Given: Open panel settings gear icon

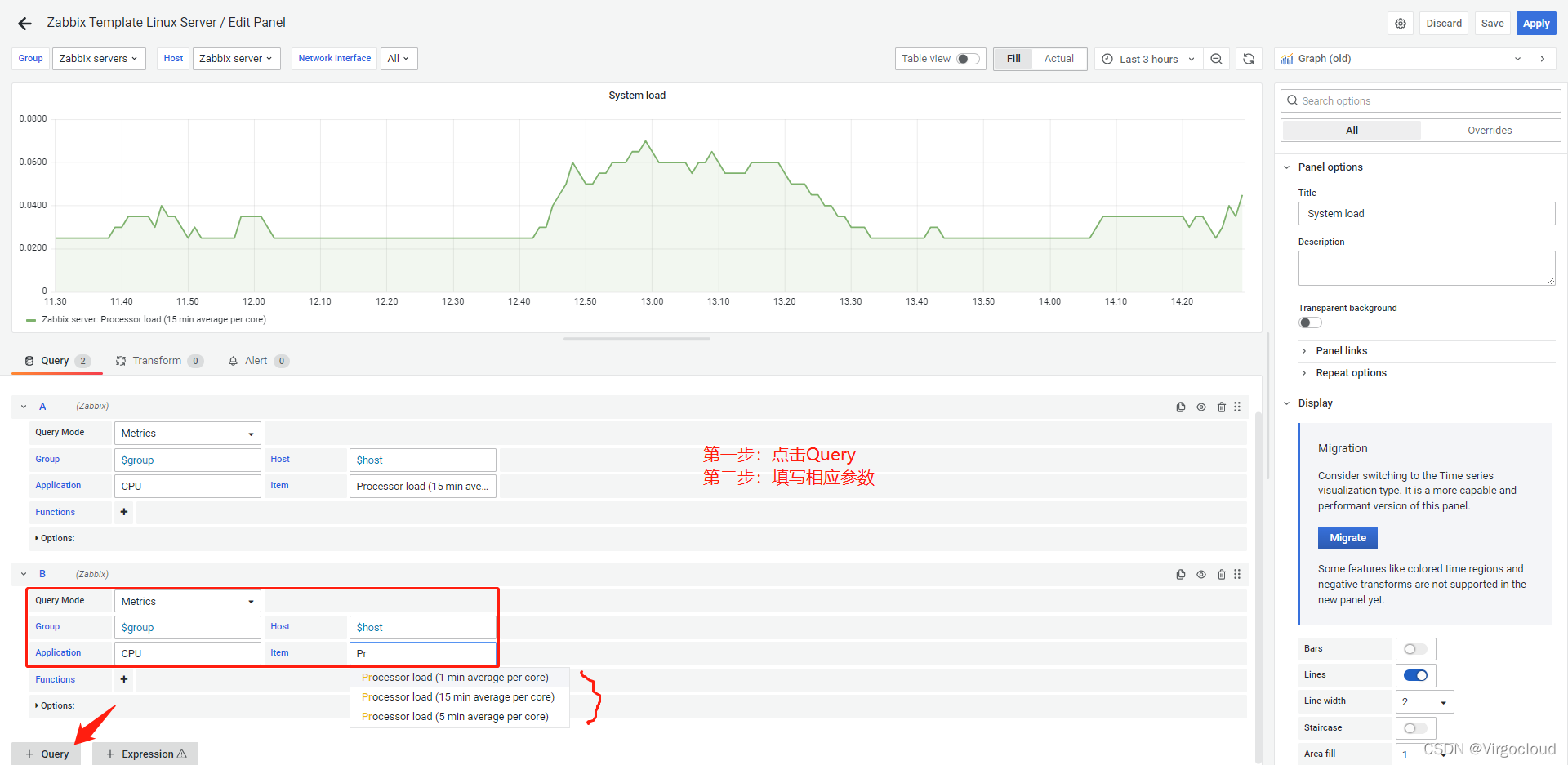Looking at the screenshot, I should [1401, 24].
